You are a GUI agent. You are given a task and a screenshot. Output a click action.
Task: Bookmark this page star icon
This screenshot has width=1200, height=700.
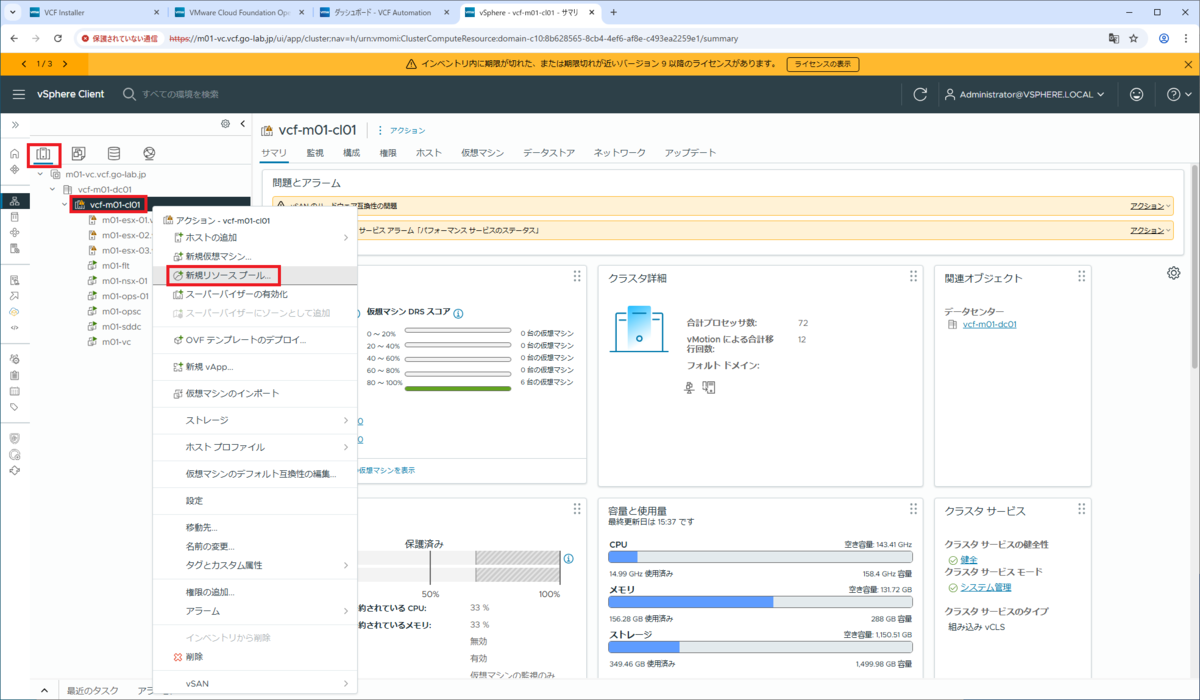tap(1134, 38)
